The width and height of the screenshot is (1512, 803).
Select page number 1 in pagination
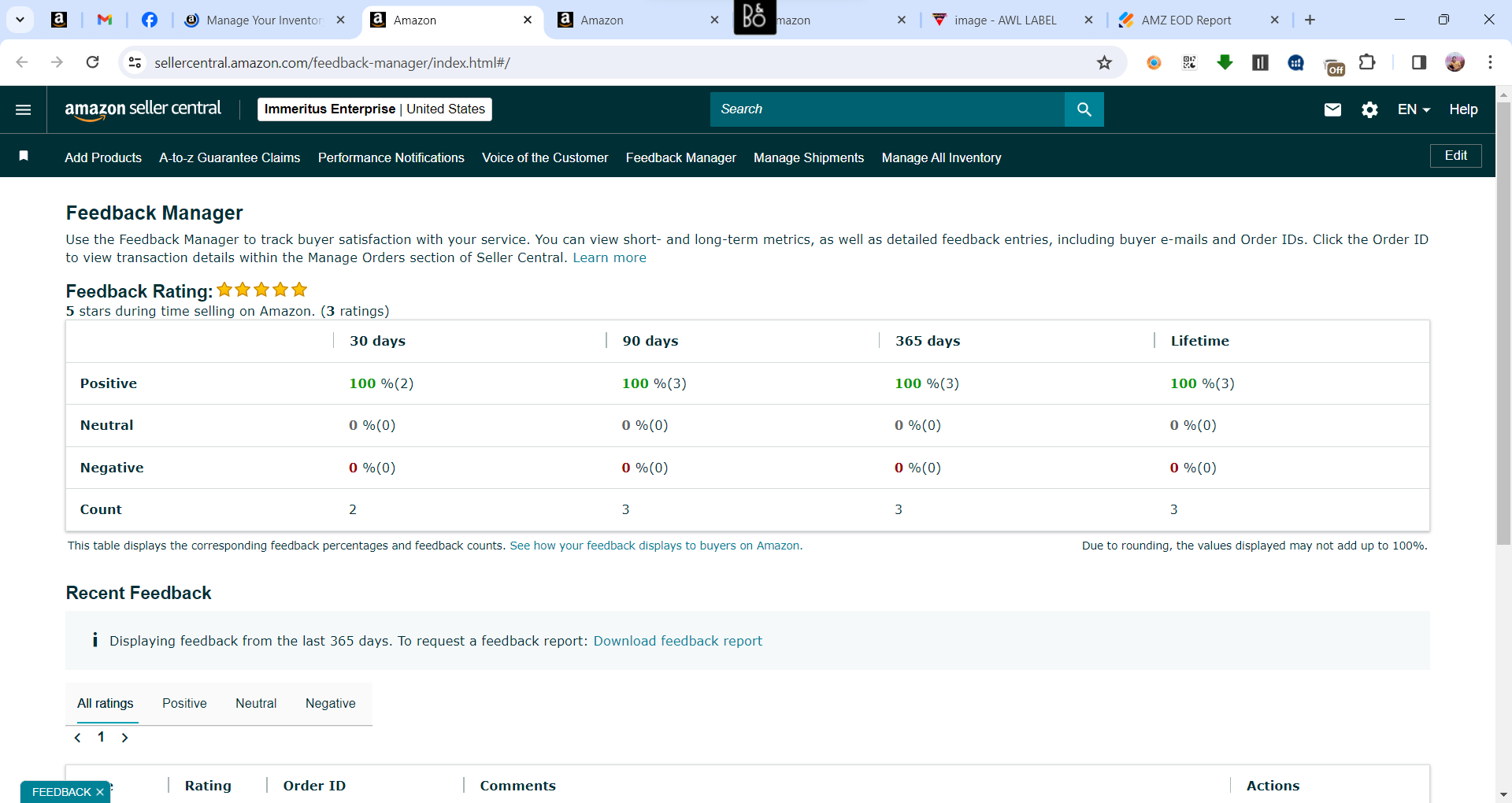[x=101, y=737]
